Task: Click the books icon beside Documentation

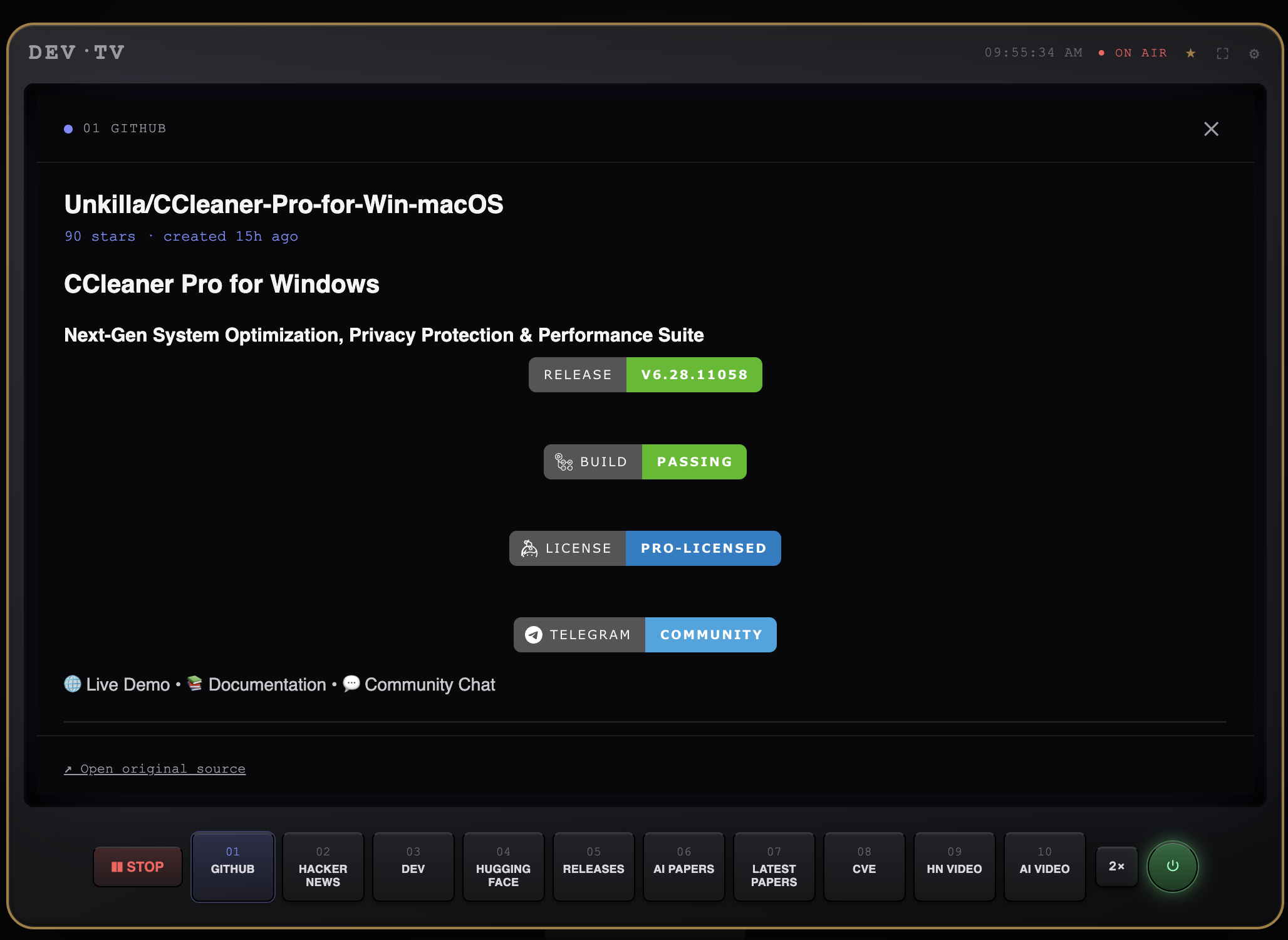Action: (x=195, y=683)
